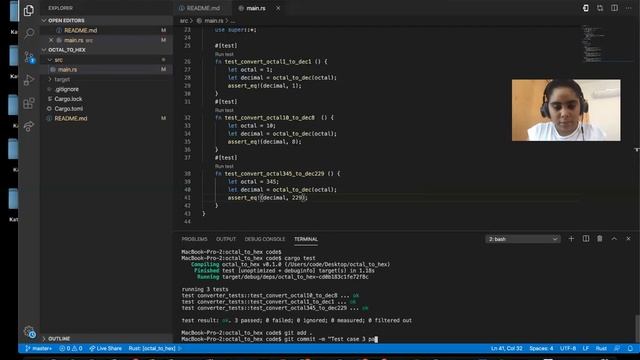
Task: Click the feedback icon in status bar
Action: pos(617,349)
